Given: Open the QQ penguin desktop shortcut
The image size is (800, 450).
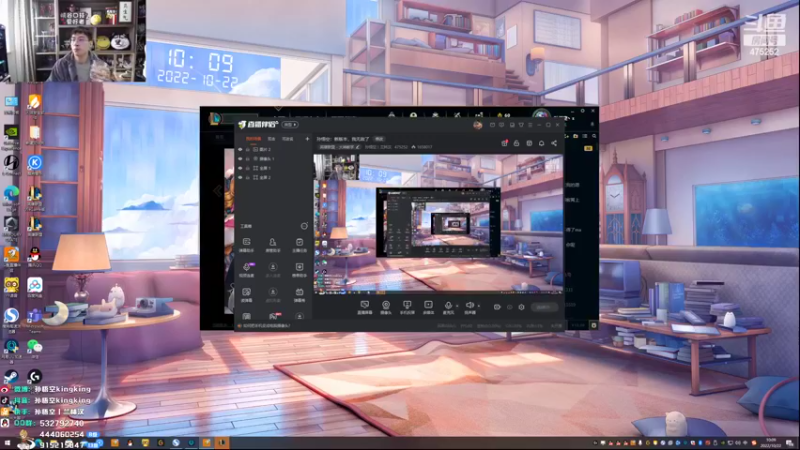Looking at the screenshot, I should coord(35,255).
